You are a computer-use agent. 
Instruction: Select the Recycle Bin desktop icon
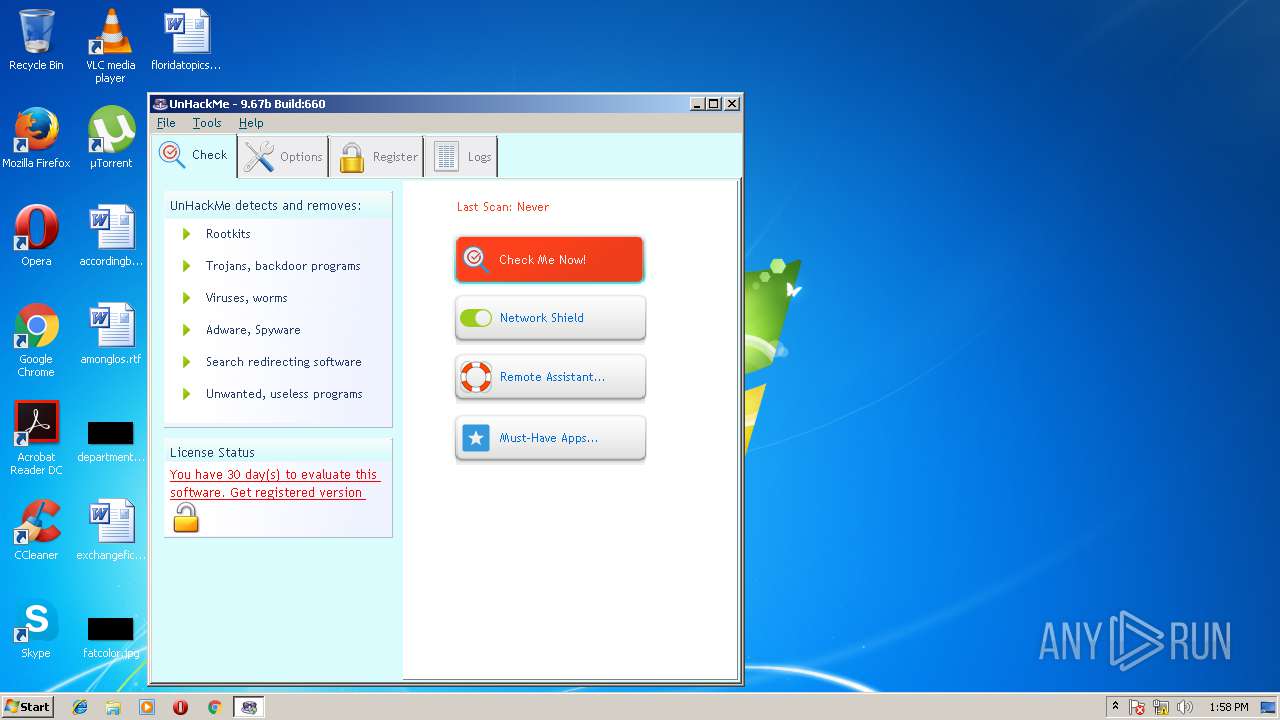point(36,40)
